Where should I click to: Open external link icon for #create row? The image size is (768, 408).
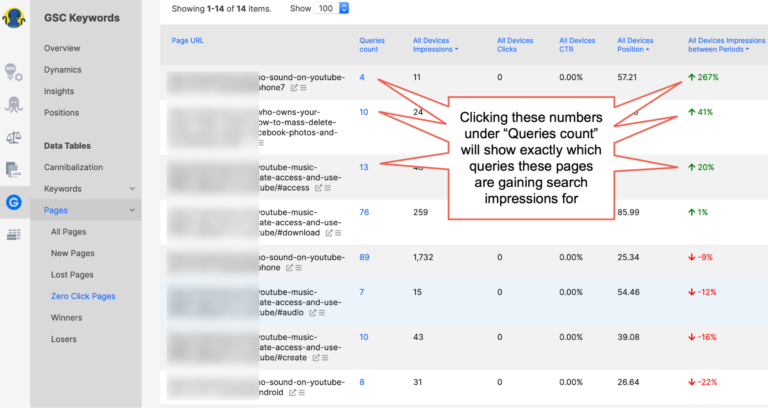tap(316, 358)
